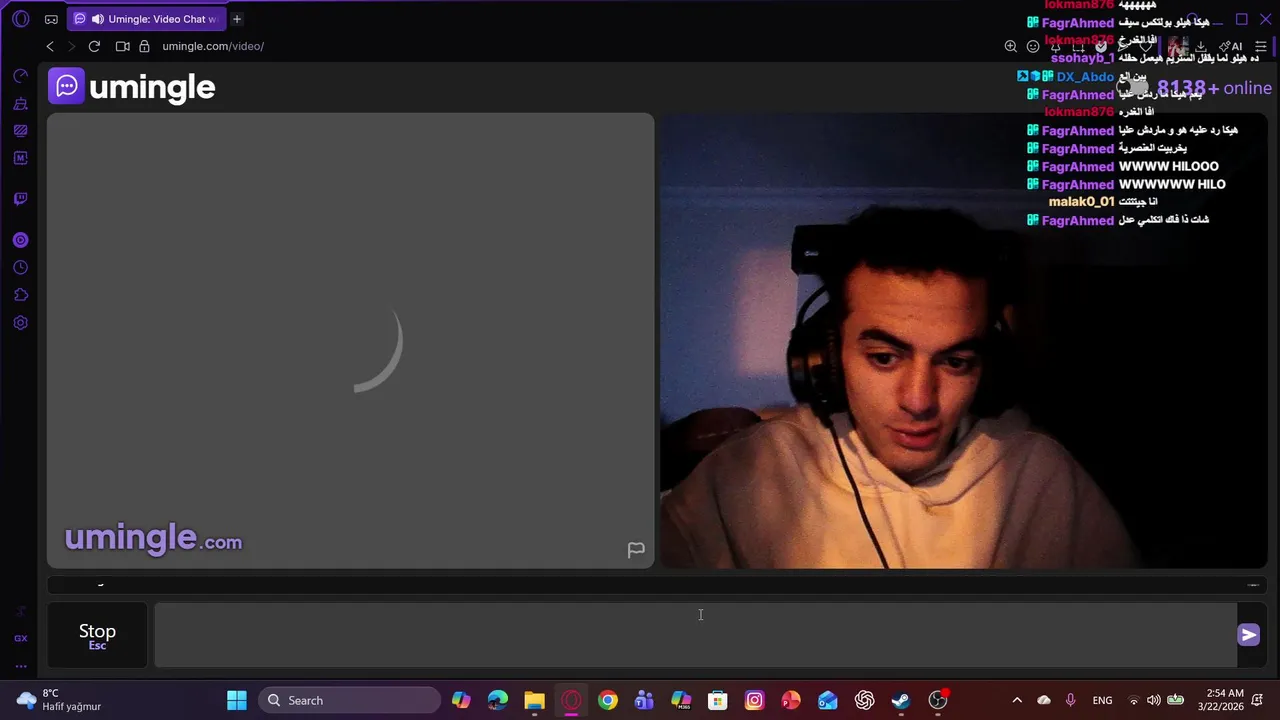Open GX Corner gamepad icon

coord(51,19)
